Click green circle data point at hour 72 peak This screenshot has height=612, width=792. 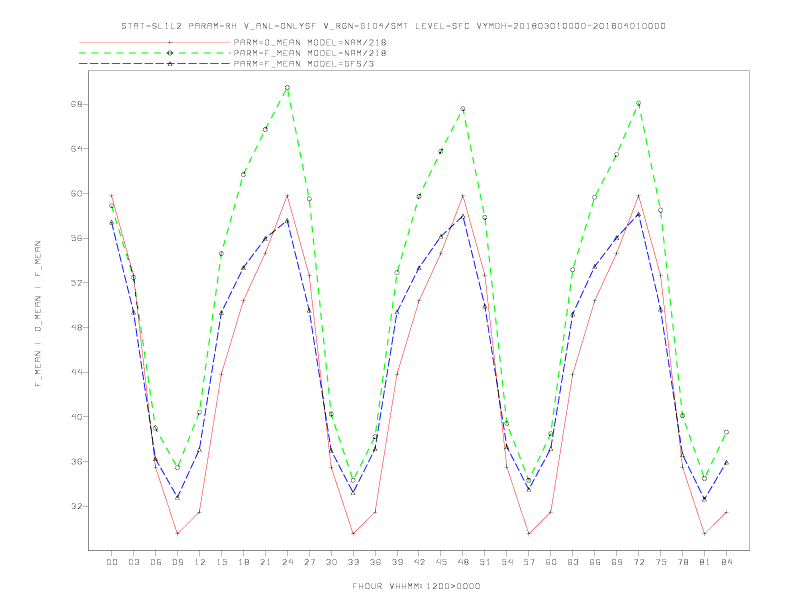pos(638,103)
